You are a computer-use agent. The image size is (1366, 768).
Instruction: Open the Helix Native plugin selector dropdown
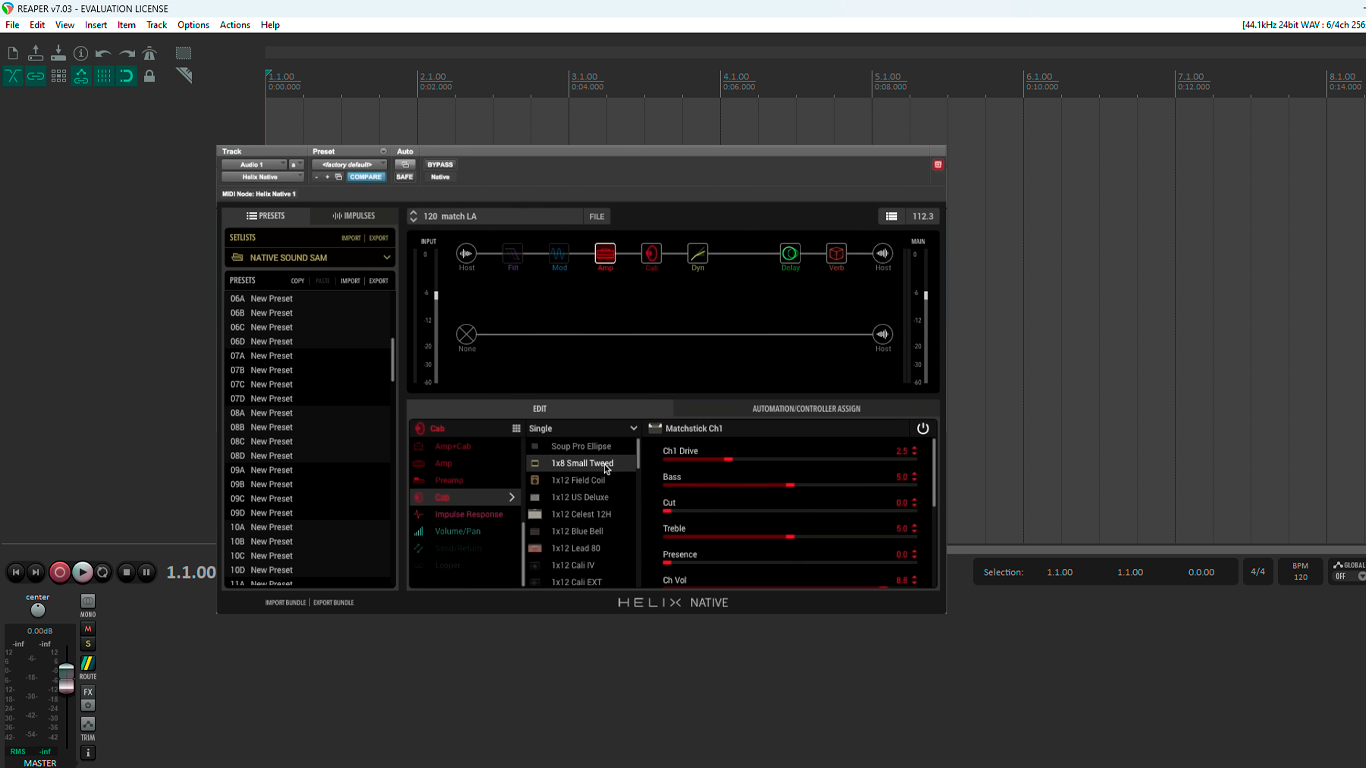[x=262, y=177]
